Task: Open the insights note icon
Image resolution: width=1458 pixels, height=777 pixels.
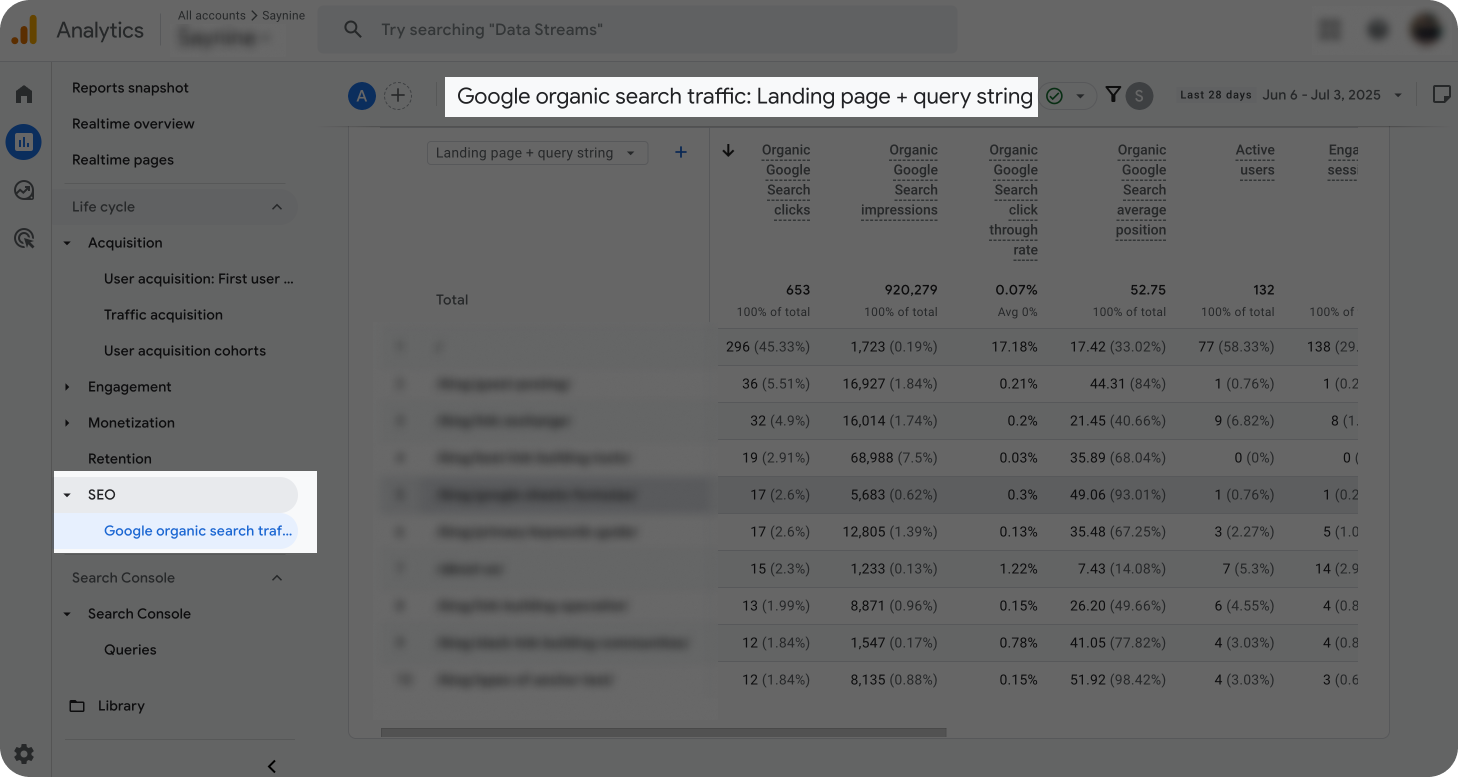Action: 1441,94
